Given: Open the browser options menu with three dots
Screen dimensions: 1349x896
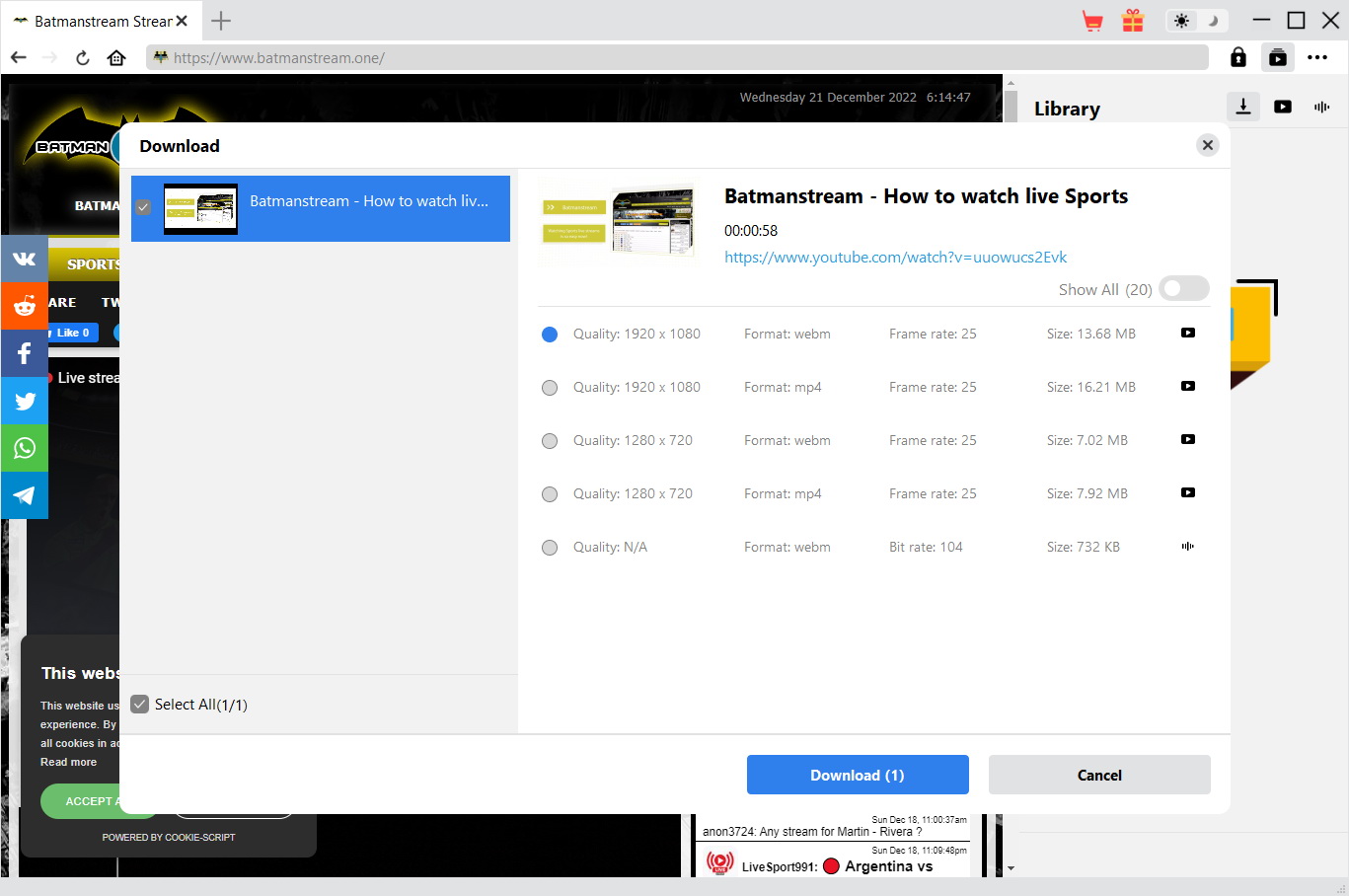Looking at the screenshot, I should pyautogui.click(x=1318, y=57).
